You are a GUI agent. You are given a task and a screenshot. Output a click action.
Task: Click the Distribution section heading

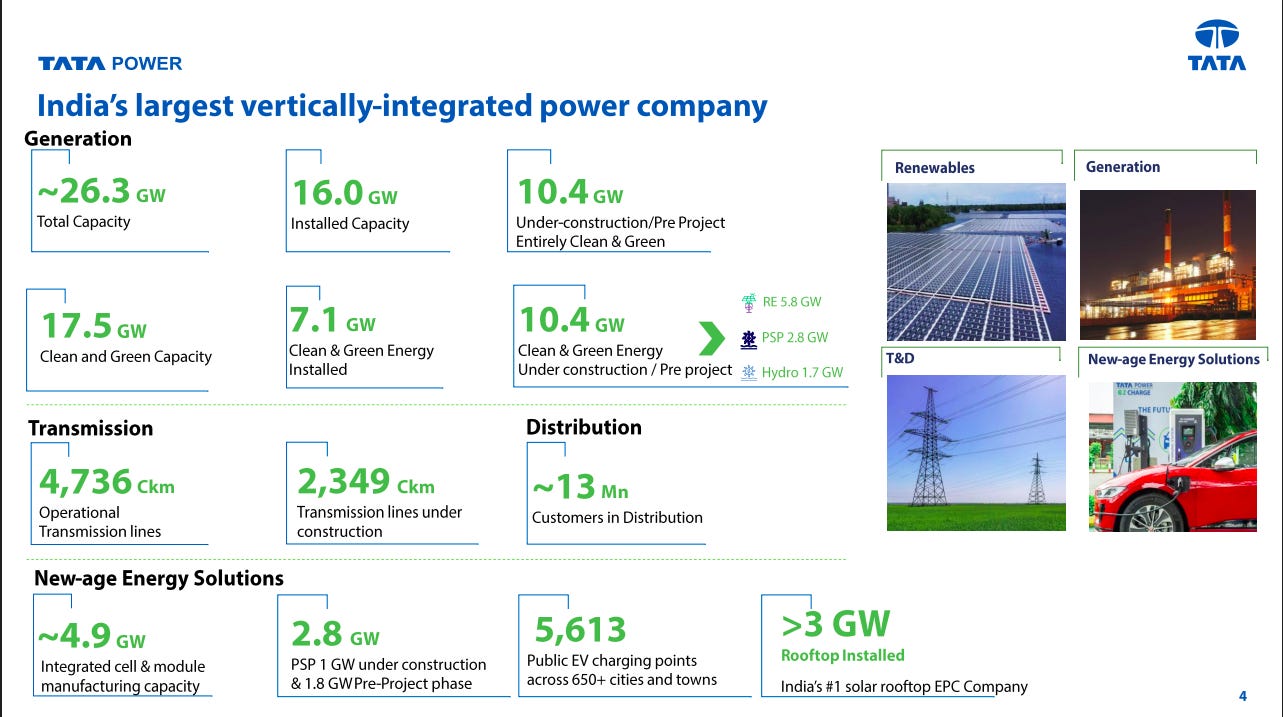[x=584, y=427]
